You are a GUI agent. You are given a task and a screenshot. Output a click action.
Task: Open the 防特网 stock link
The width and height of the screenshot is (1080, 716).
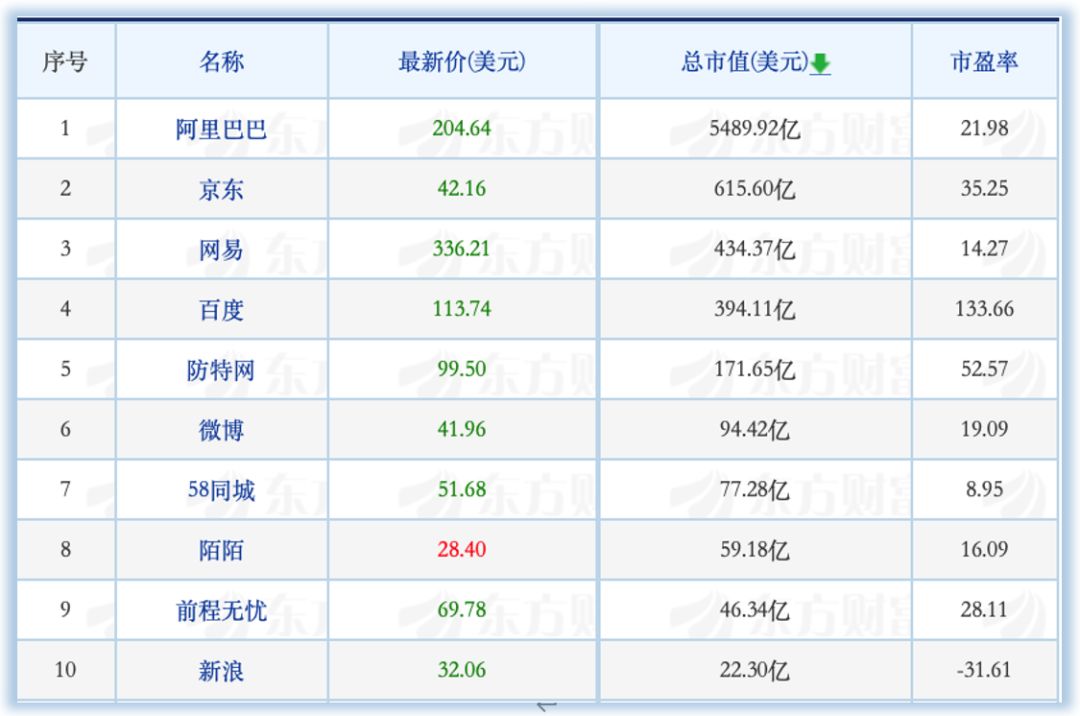tap(221, 370)
